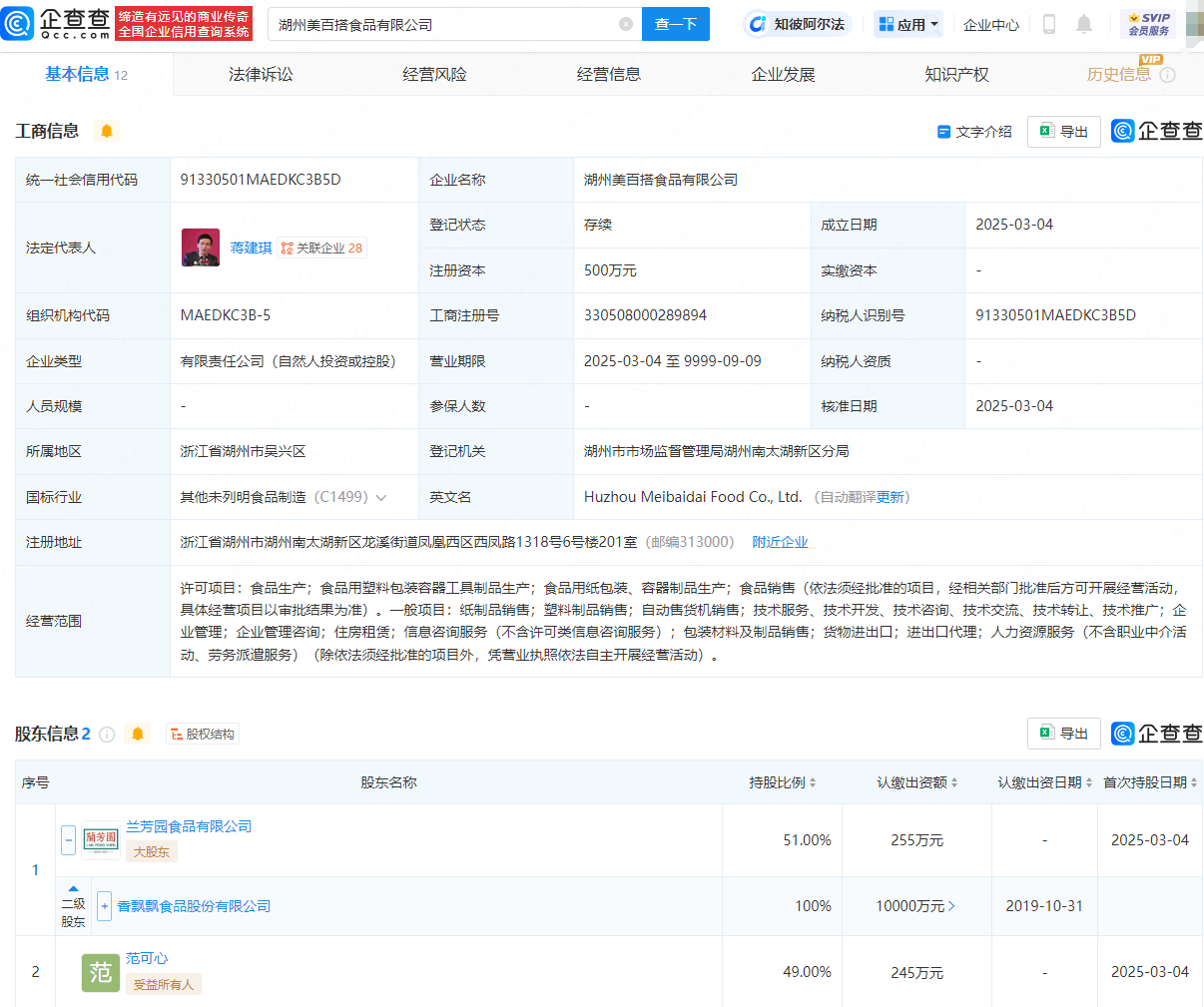Click bell icon beside 股东信息 heading
The width and height of the screenshot is (1204, 1007).
click(x=138, y=735)
